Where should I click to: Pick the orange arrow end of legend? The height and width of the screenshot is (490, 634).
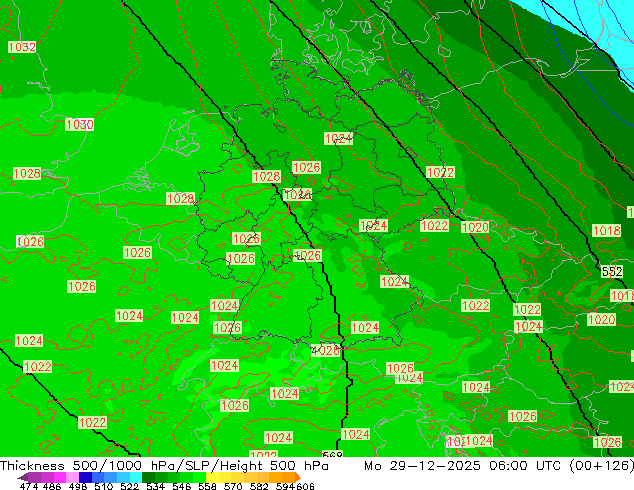pos(298,477)
